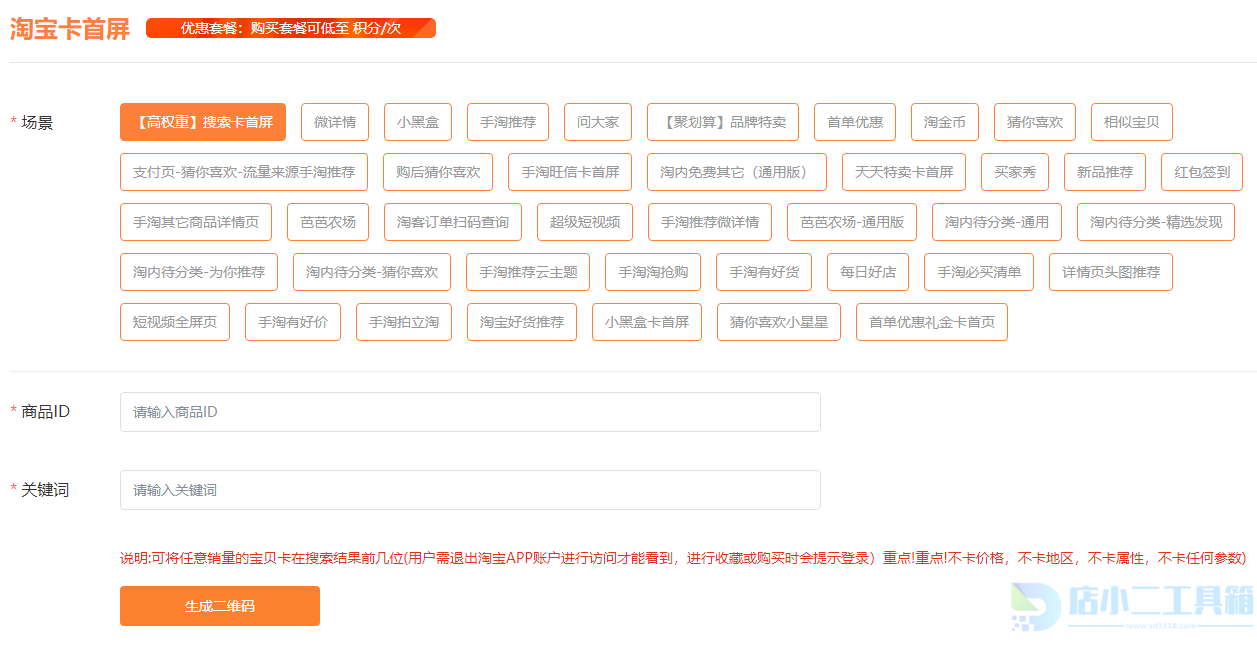Select the 短视频全屏页 scene

pyautogui.click(x=175, y=322)
